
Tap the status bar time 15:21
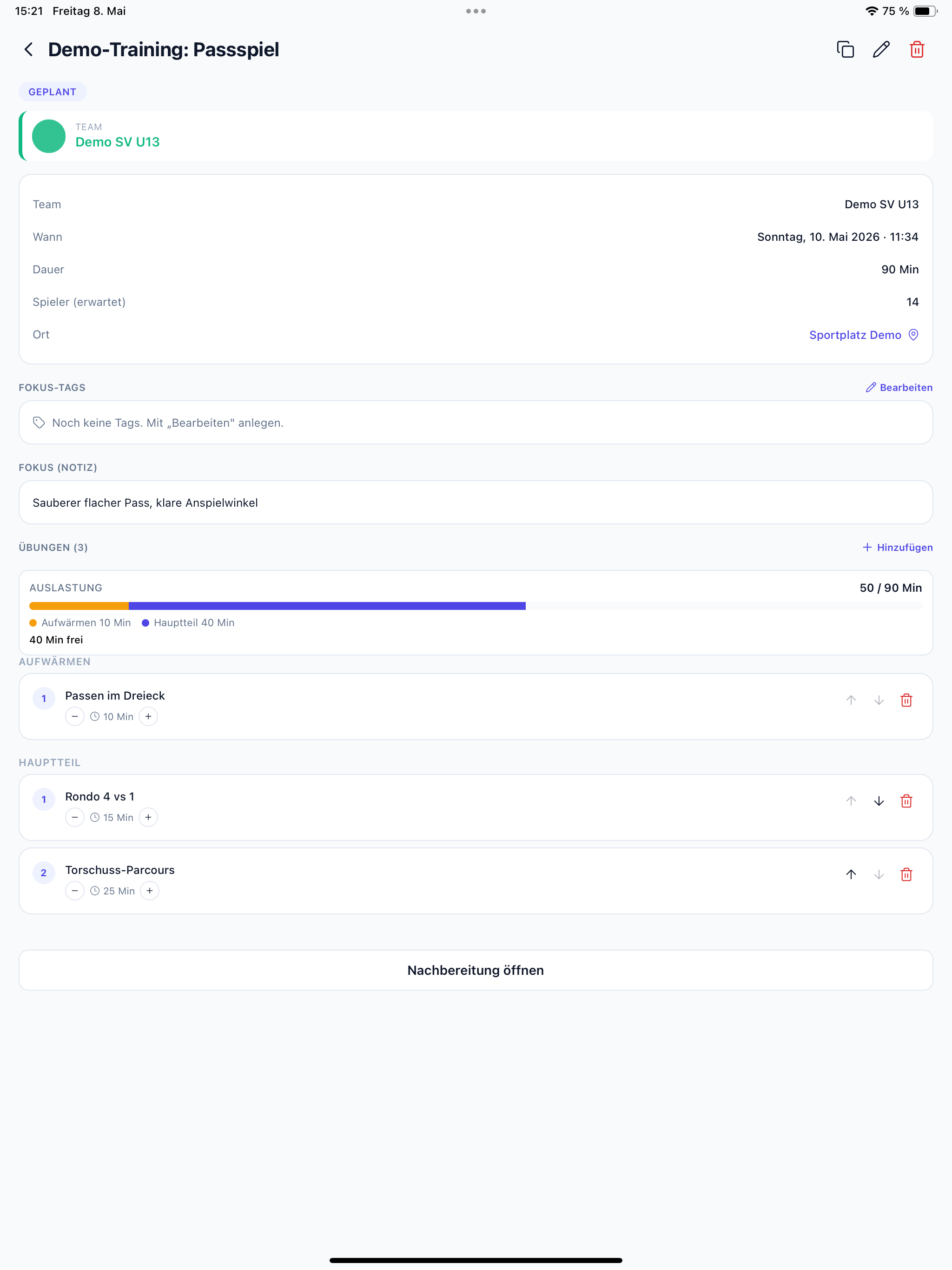pos(29,11)
